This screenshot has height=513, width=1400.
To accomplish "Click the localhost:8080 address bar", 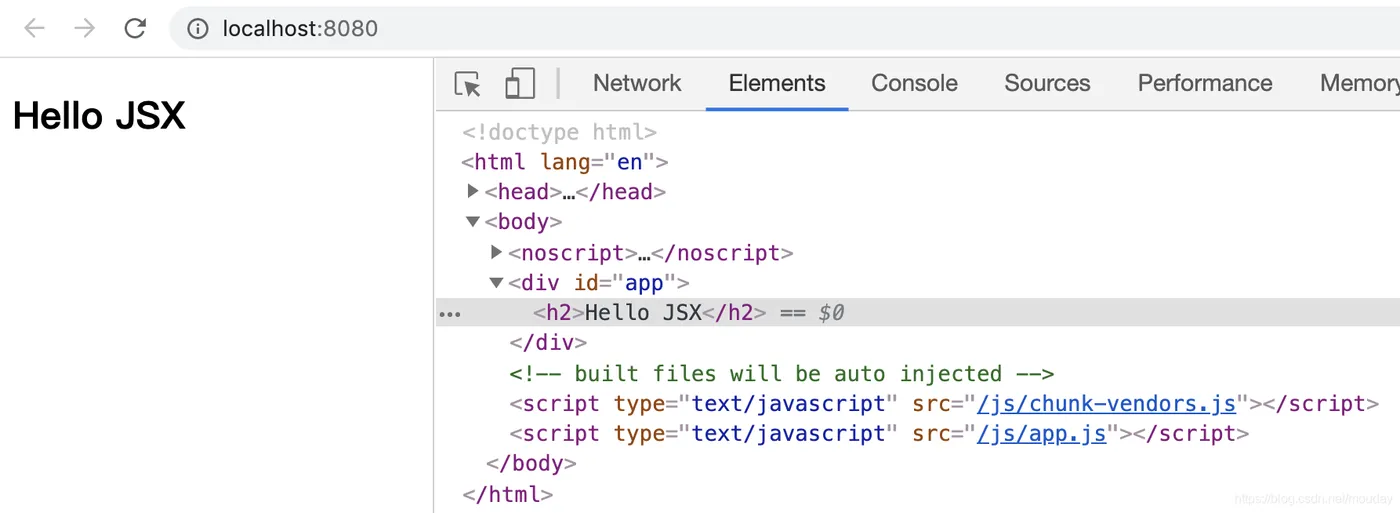I will [700, 29].
